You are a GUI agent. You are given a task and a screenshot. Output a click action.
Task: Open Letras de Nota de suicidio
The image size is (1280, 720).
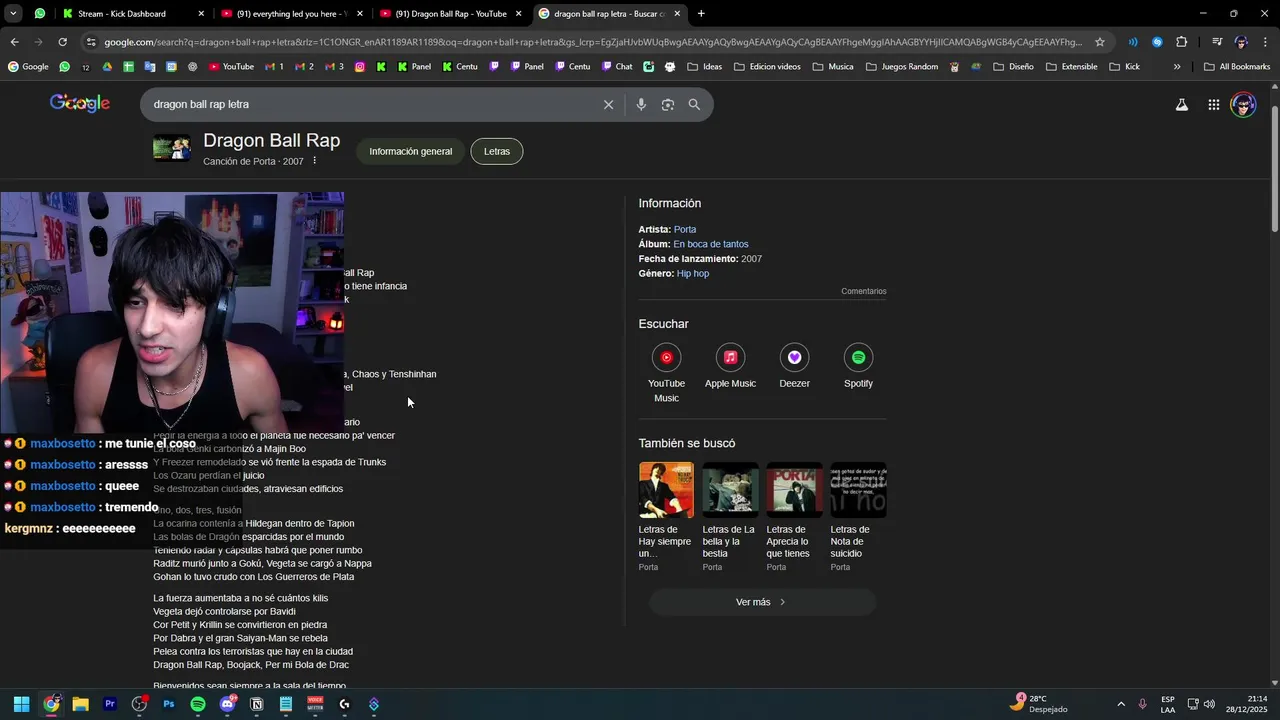click(858, 517)
